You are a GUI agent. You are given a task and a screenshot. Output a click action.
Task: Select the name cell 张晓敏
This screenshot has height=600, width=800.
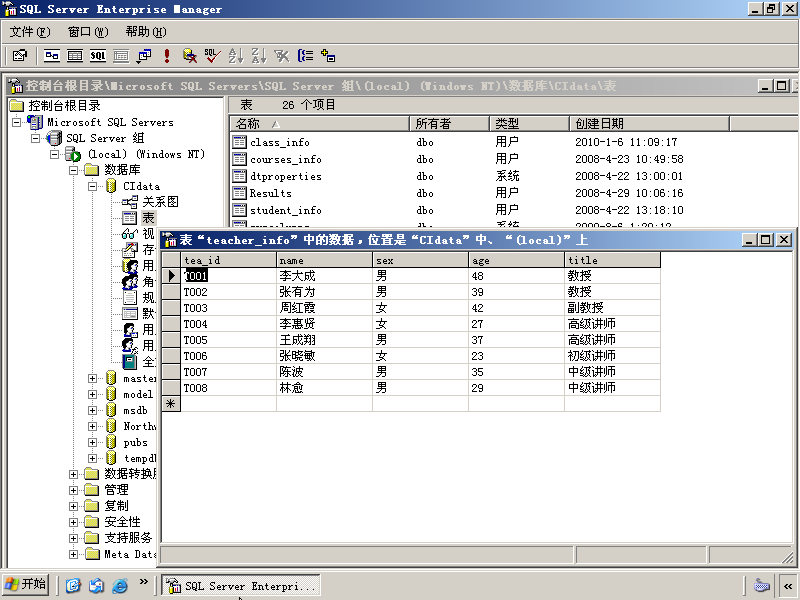point(324,356)
